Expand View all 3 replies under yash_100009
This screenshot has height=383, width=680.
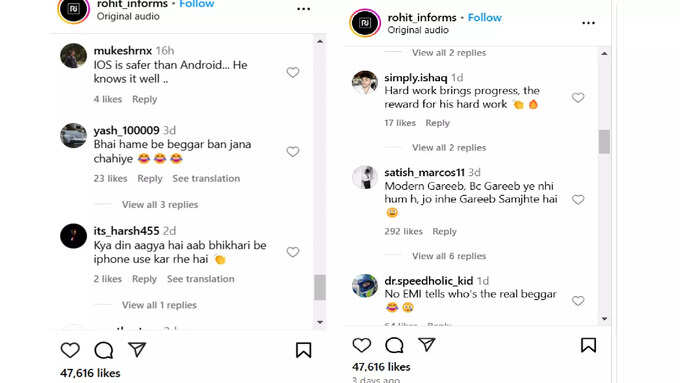(x=160, y=204)
